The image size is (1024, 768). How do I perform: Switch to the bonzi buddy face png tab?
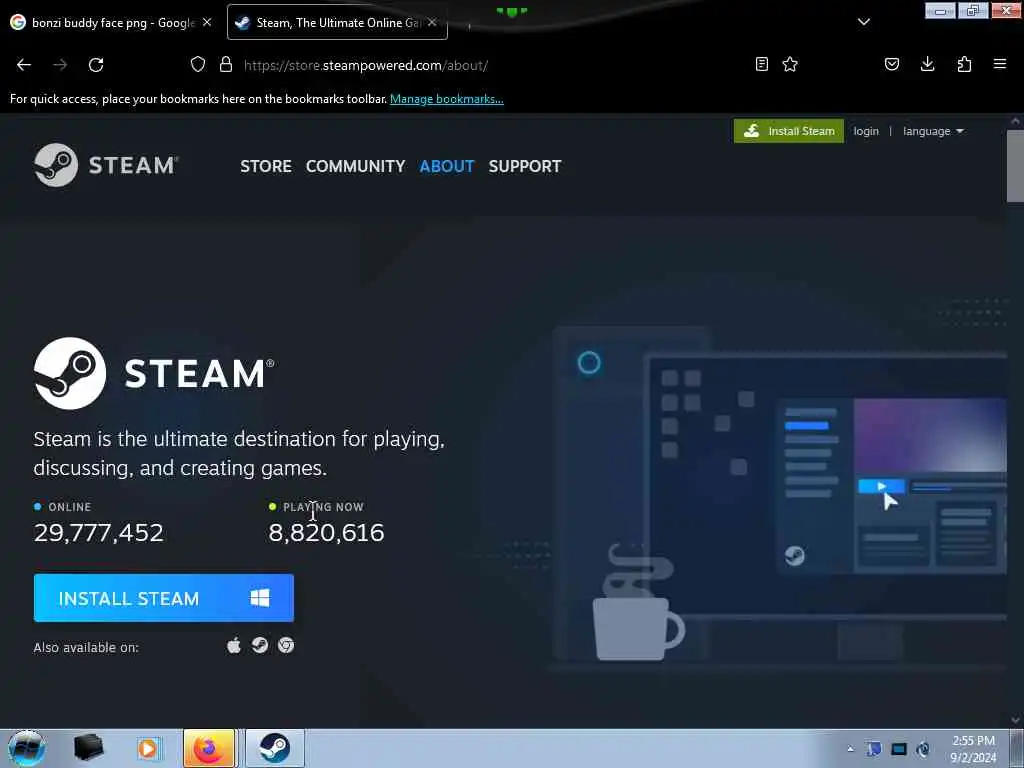pyautogui.click(x=113, y=22)
